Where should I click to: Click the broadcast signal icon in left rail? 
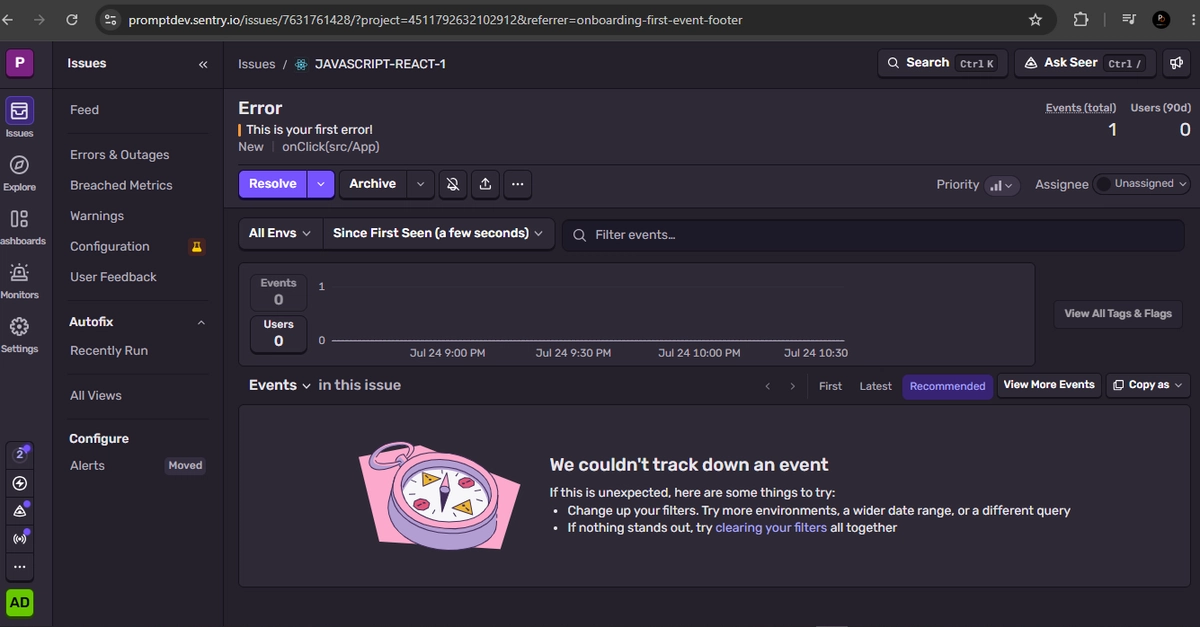point(20,539)
